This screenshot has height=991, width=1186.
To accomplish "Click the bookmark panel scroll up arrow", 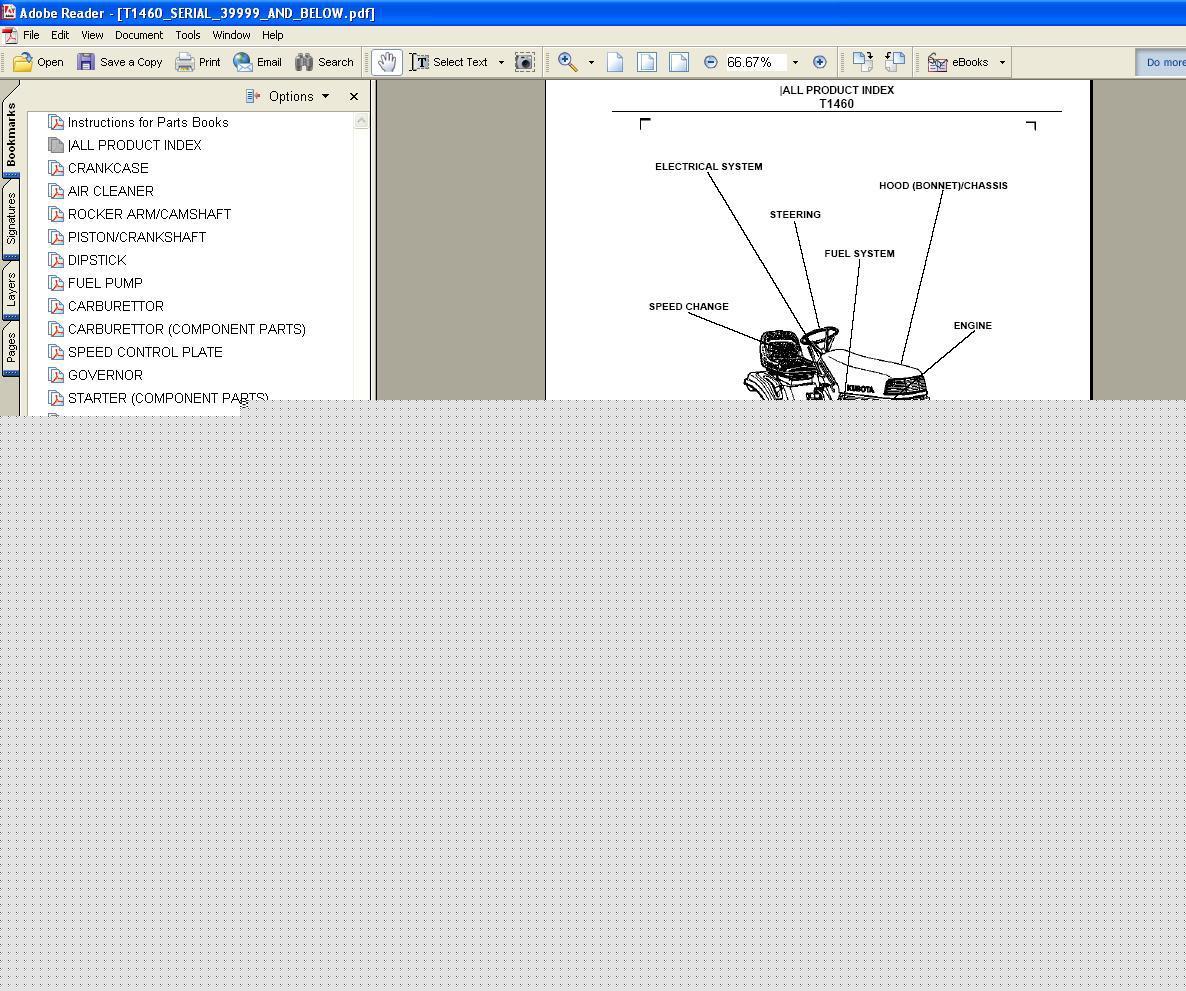I will tap(361, 121).
